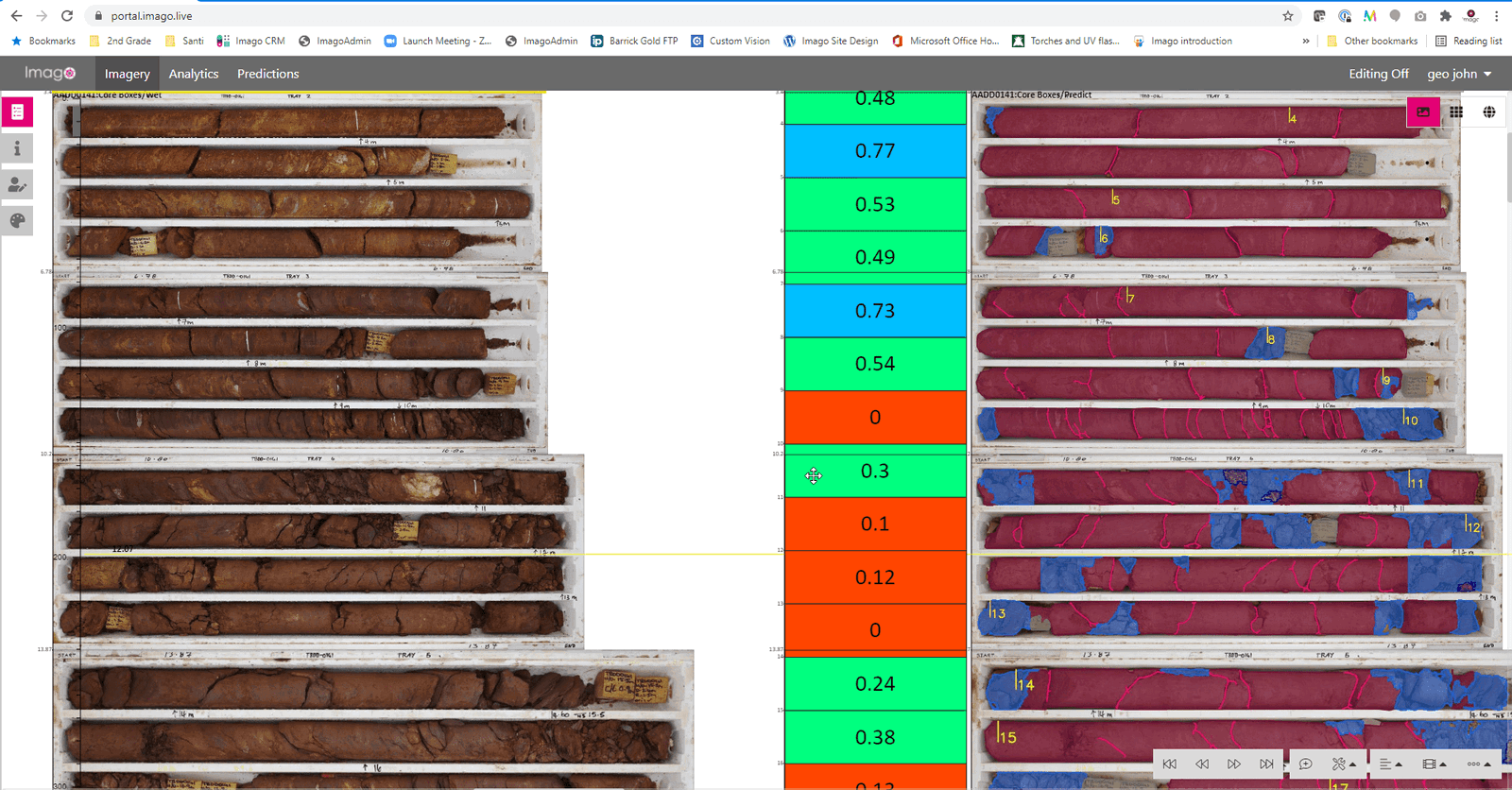The width and height of the screenshot is (1512, 790).
Task: Open the info panel icon
Action: 17,148
